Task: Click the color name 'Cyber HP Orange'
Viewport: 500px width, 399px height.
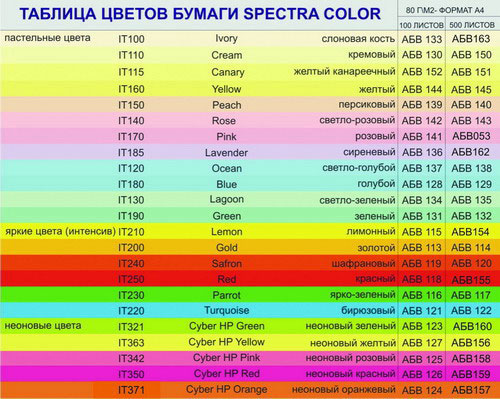Action: [227, 390]
